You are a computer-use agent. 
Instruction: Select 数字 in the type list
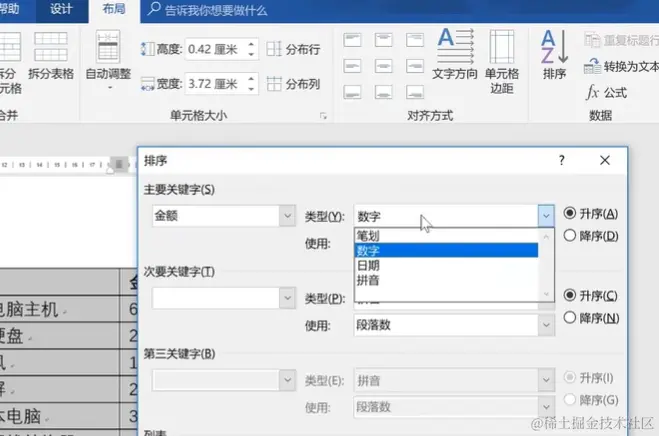click(446, 251)
